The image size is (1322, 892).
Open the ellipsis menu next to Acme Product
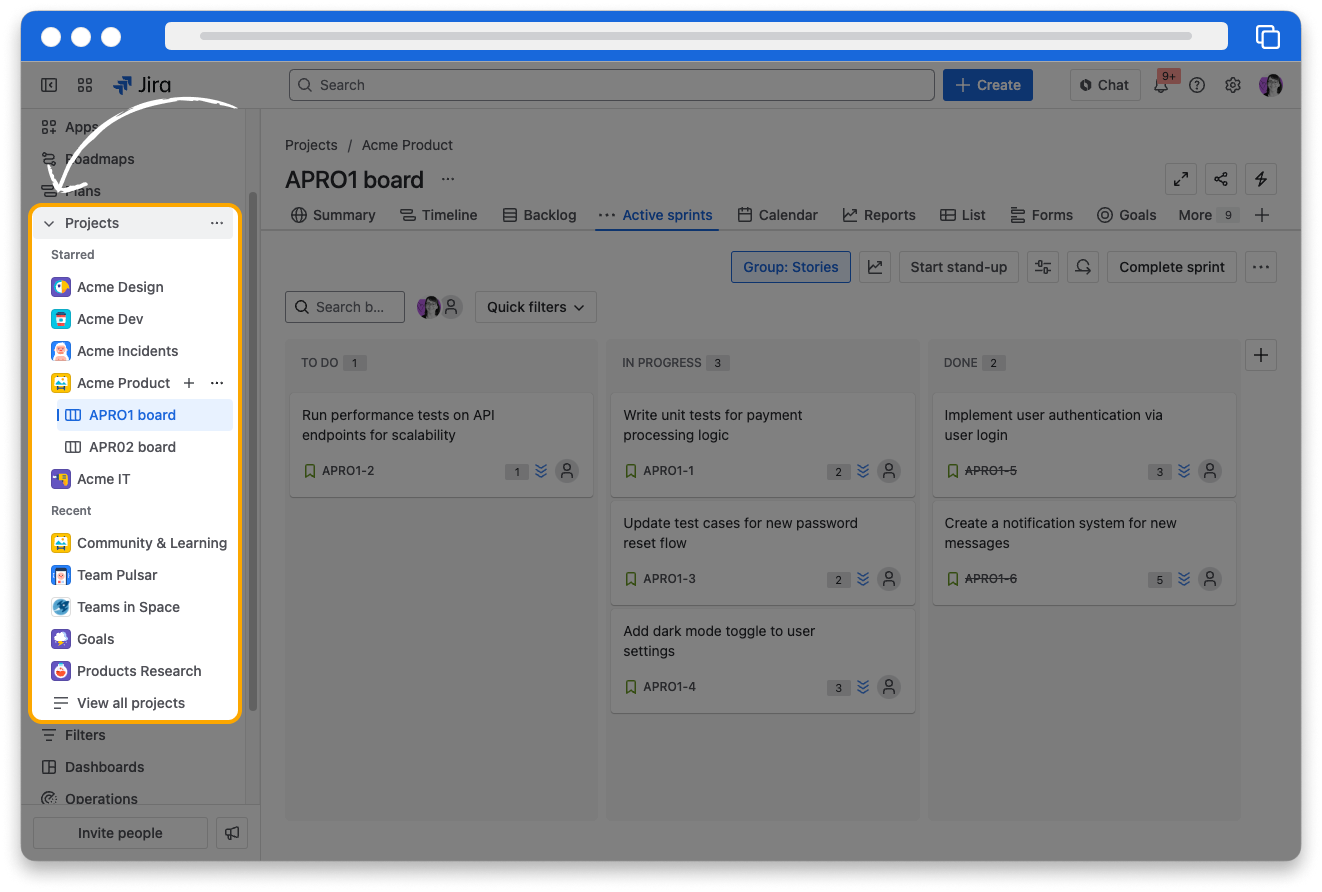pos(217,383)
